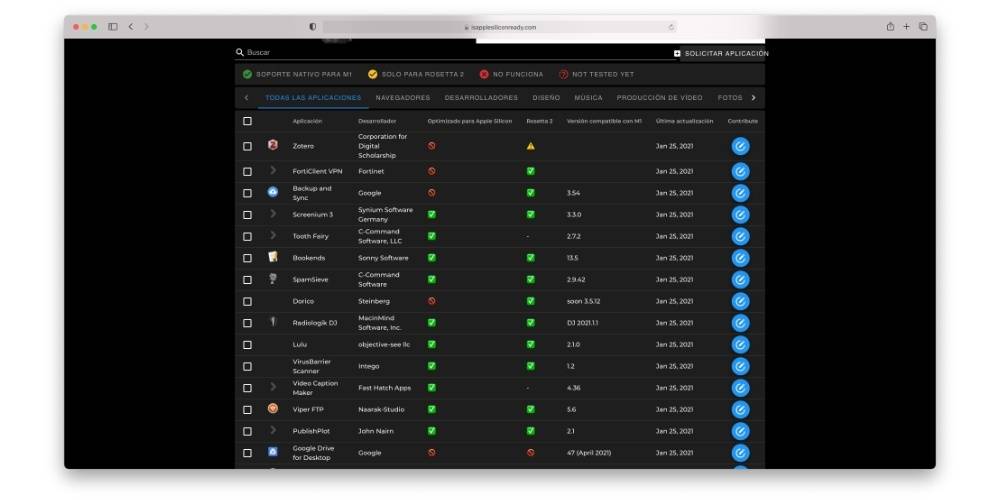Tick the checkbox for Tooth Fairy row
1000x500 pixels.
[248, 236]
